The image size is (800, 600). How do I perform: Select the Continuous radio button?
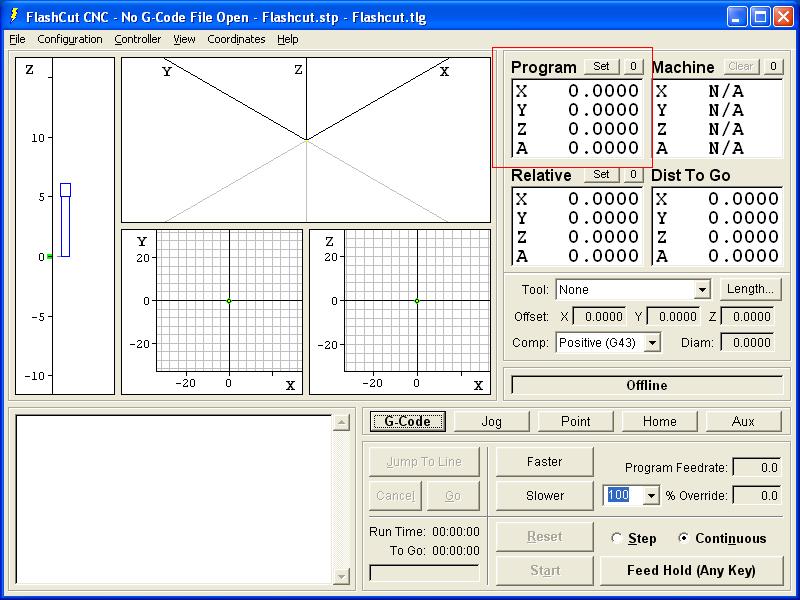coord(684,538)
